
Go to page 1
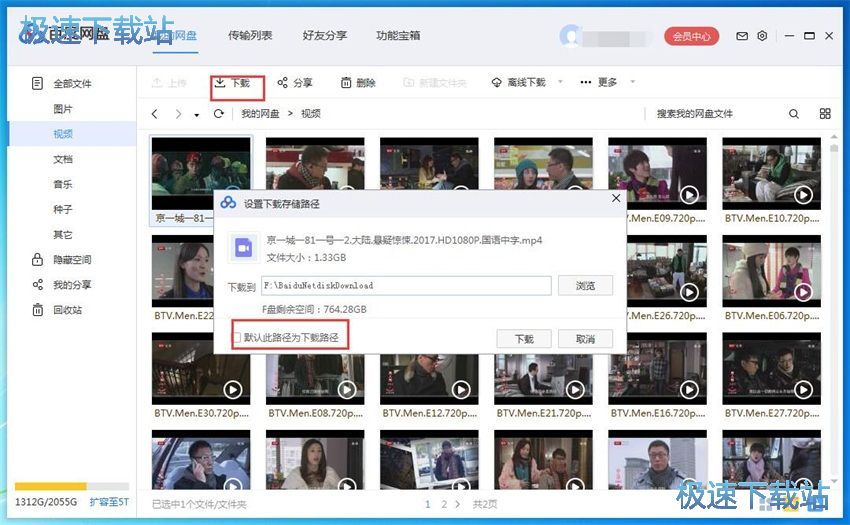[x=428, y=504]
